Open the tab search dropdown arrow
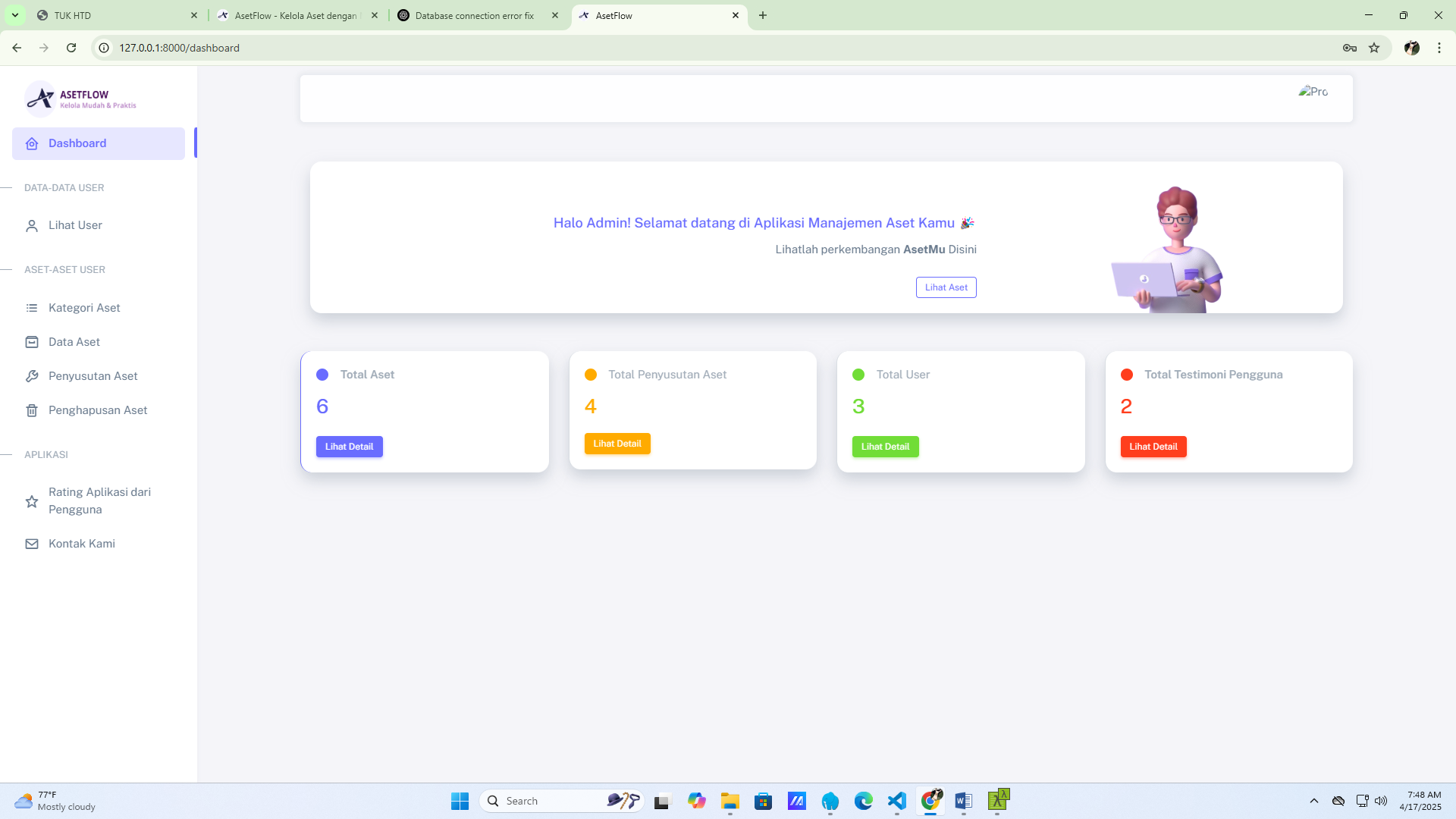The image size is (1456, 819). (14, 15)
